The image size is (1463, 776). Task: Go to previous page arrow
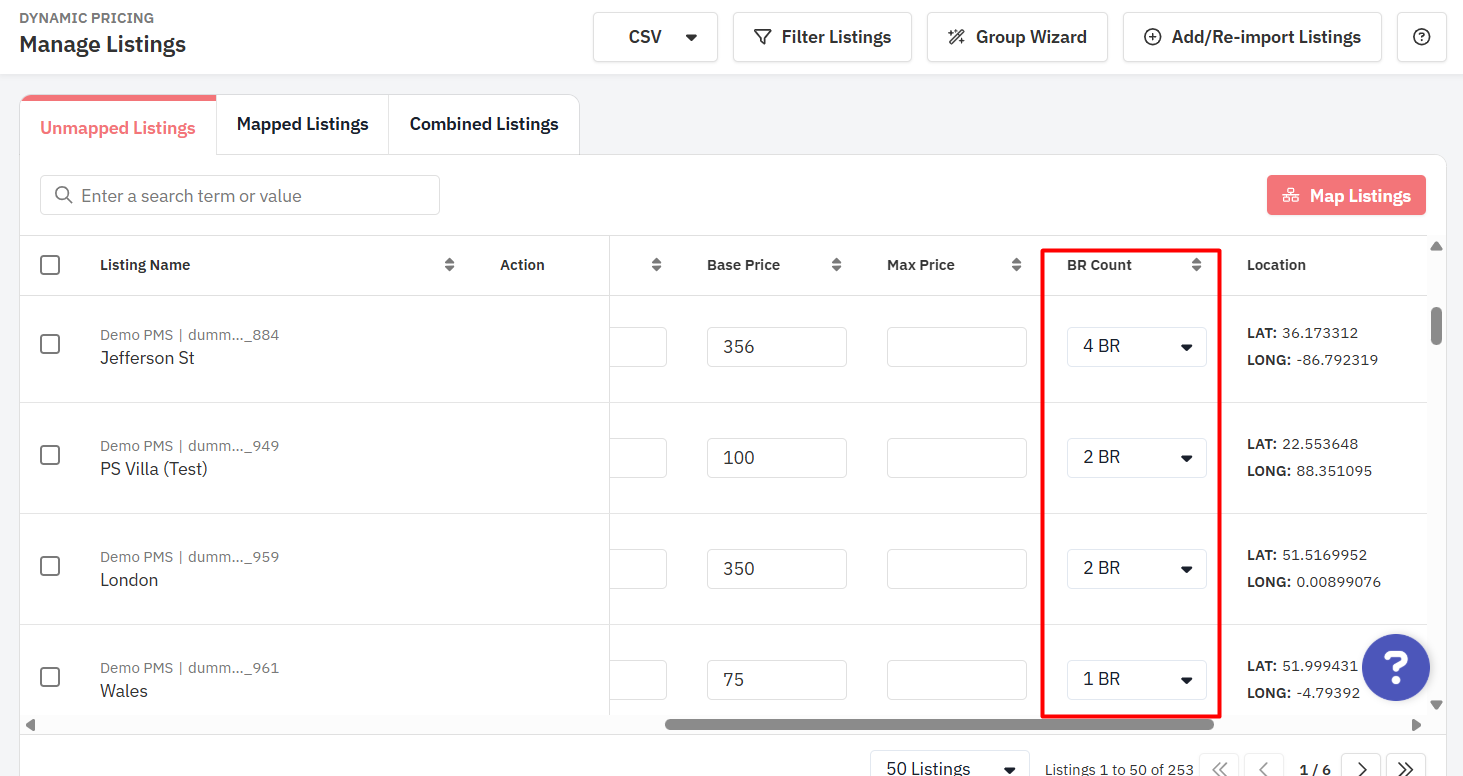click(x=1263, y=768)
